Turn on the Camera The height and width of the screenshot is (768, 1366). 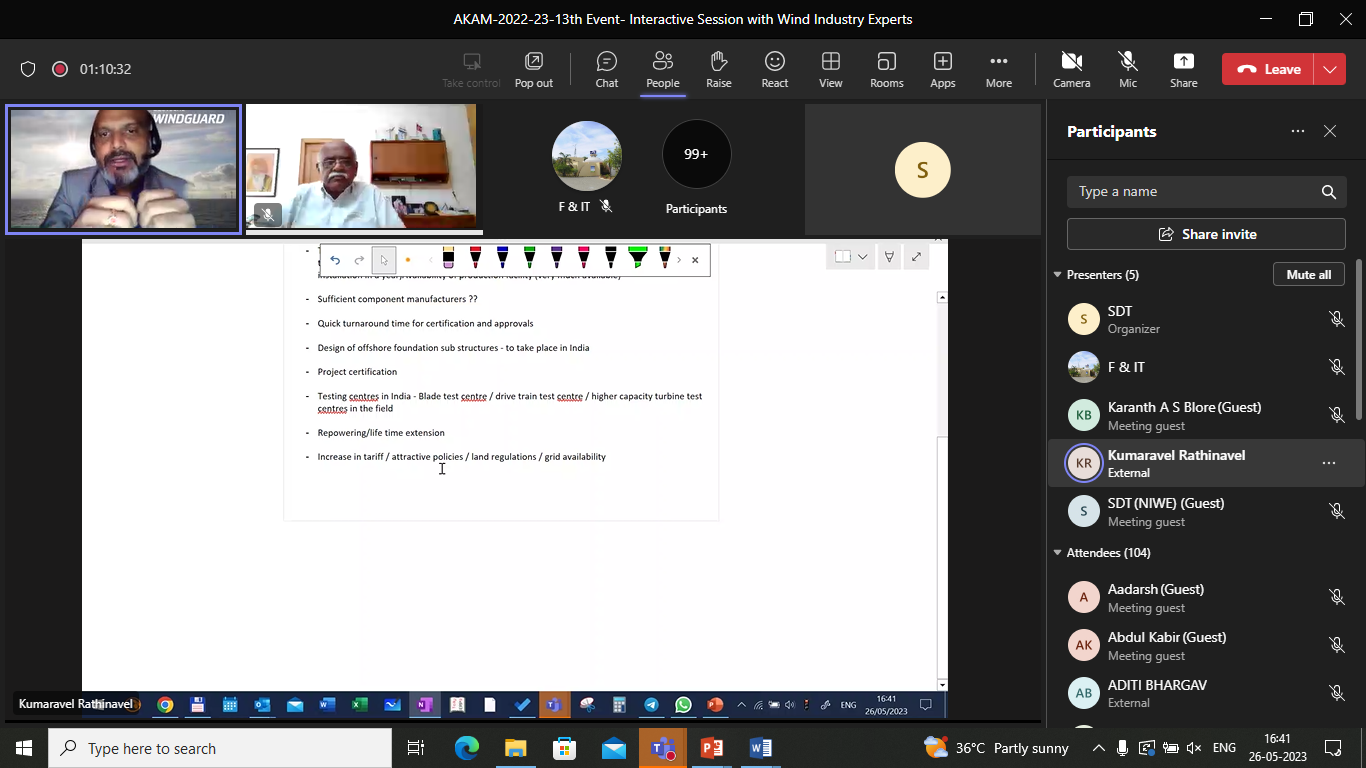click(1071, 69)
